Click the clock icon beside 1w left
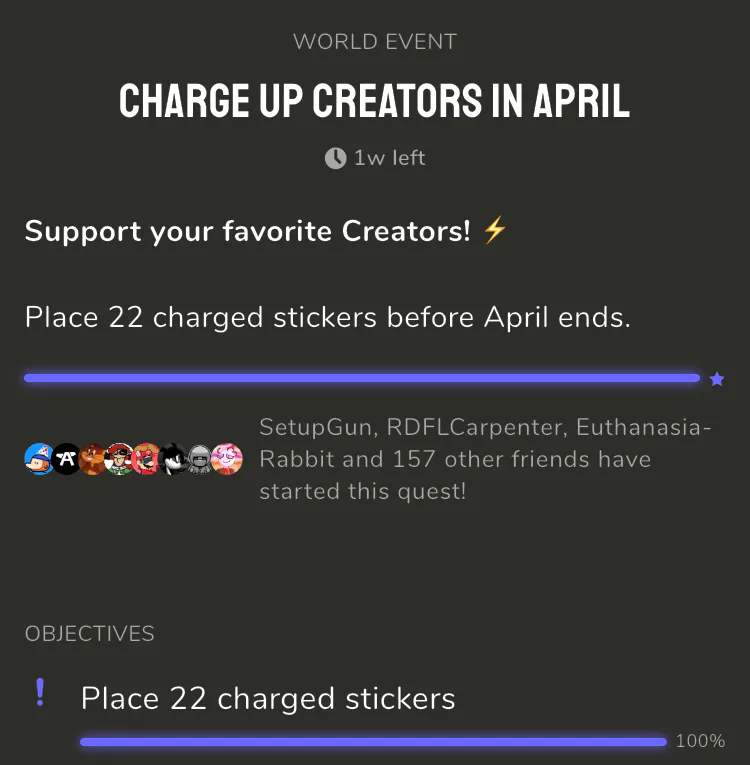 [335, 158]
